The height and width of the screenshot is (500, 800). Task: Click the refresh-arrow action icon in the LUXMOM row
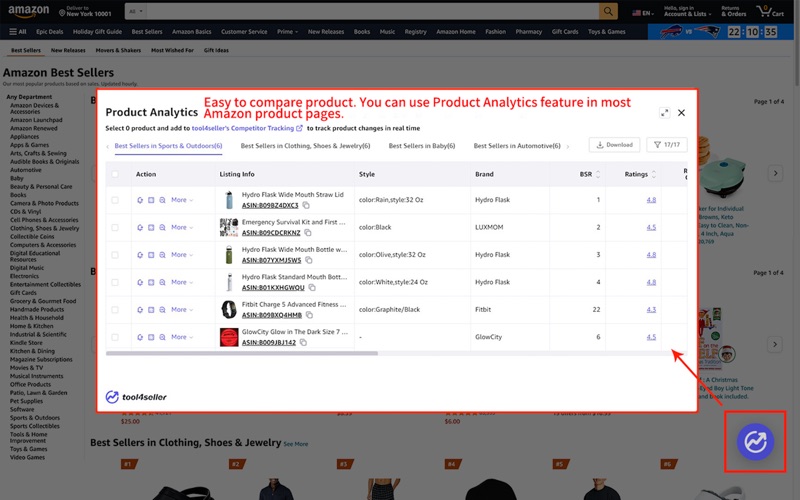point(140,228)
